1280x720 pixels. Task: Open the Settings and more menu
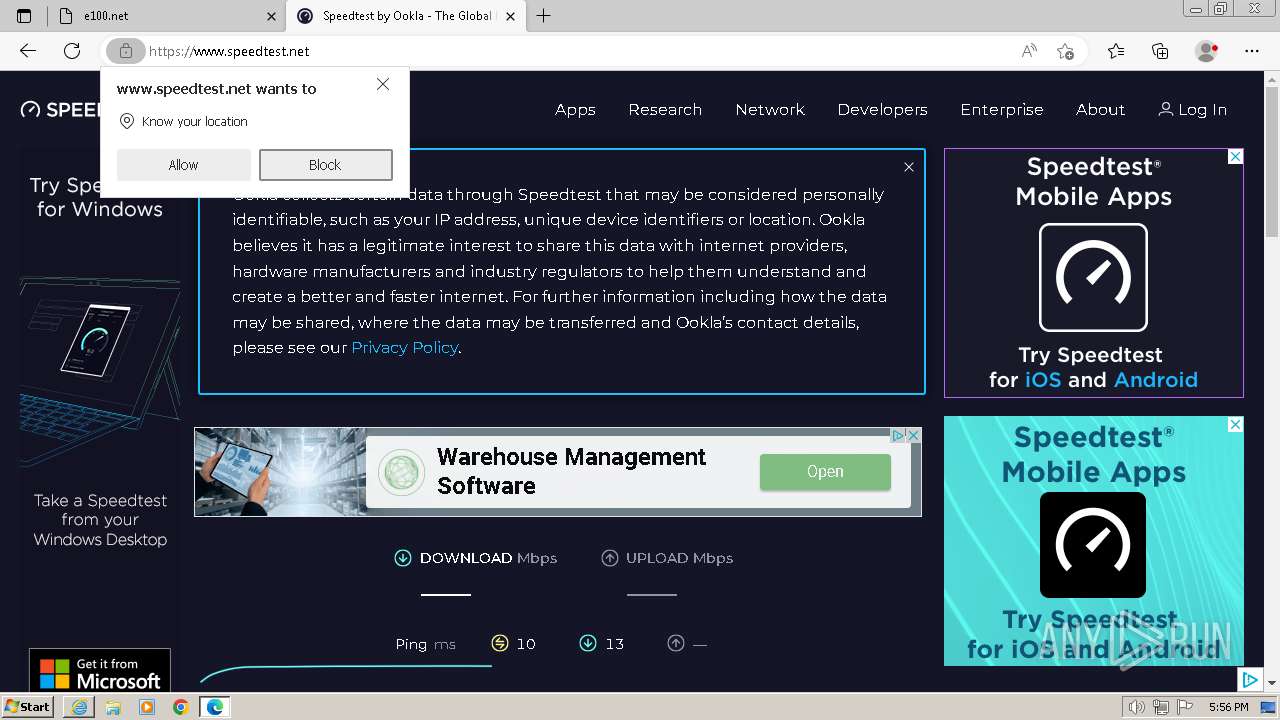1252,51
